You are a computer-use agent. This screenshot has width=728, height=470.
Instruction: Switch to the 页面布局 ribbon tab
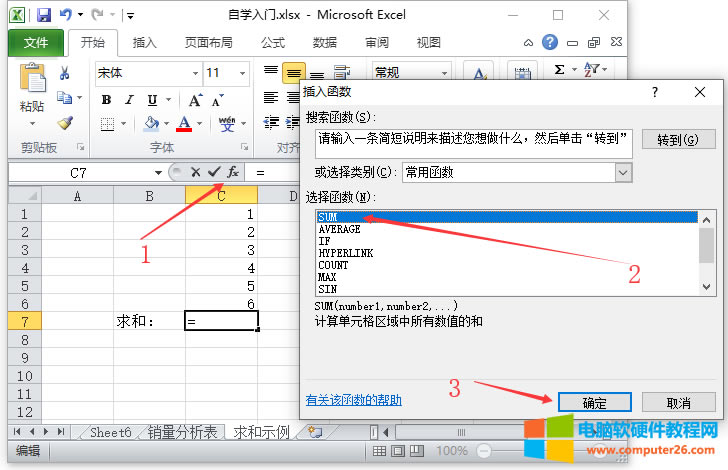point(208,43)
